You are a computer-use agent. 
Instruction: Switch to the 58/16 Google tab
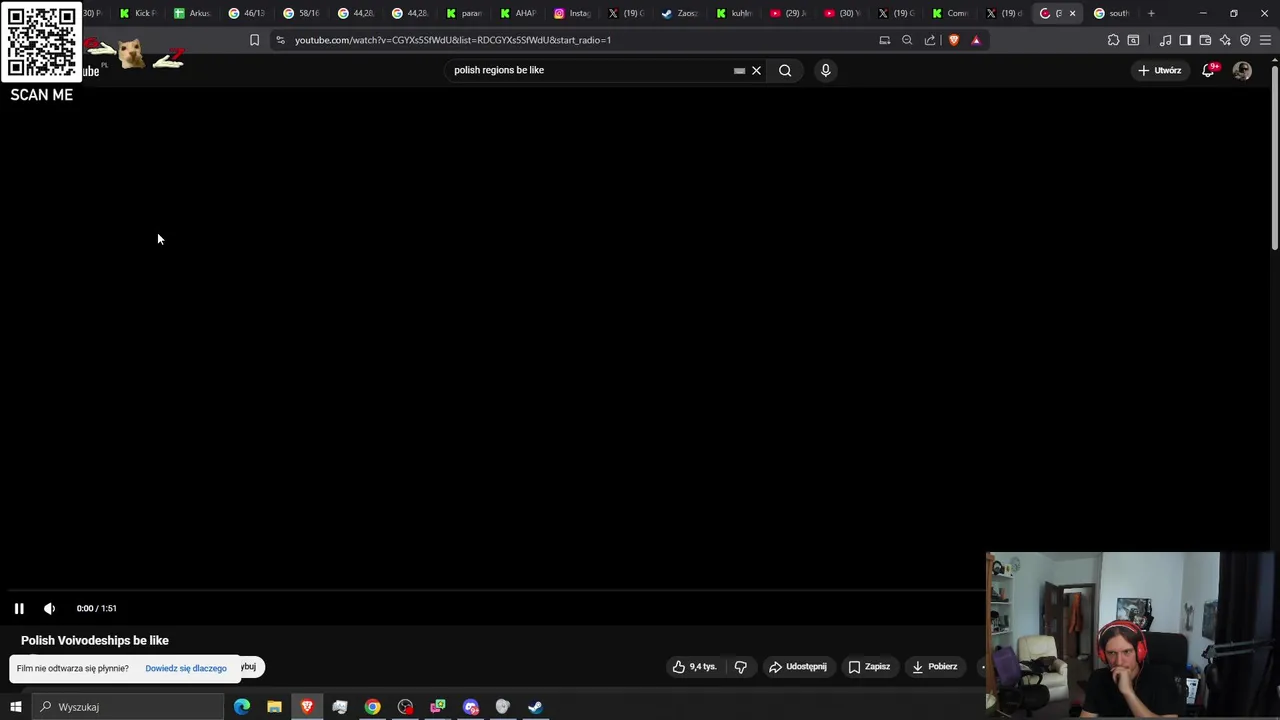(x=301, y=13)
